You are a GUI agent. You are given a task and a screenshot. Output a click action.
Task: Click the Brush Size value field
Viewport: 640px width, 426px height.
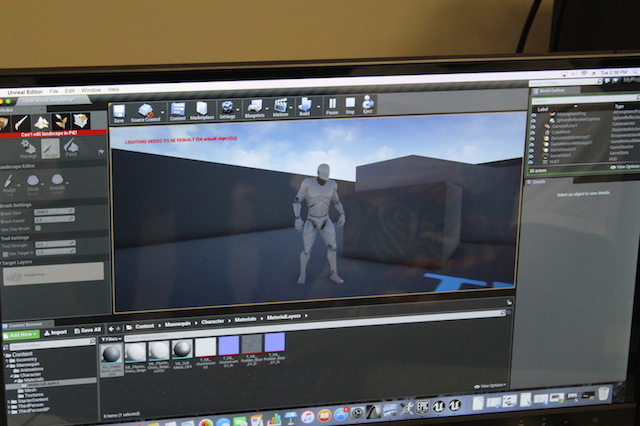pos(54,211)
